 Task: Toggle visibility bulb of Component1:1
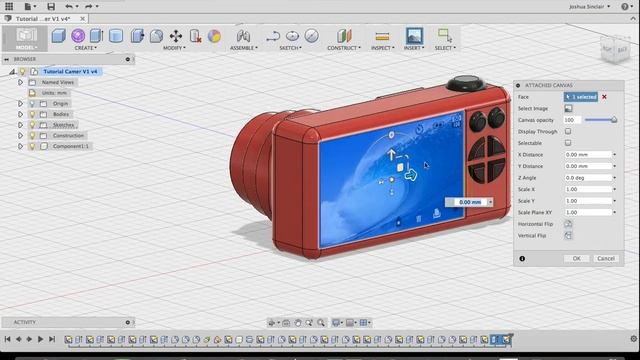pos(33,146)
